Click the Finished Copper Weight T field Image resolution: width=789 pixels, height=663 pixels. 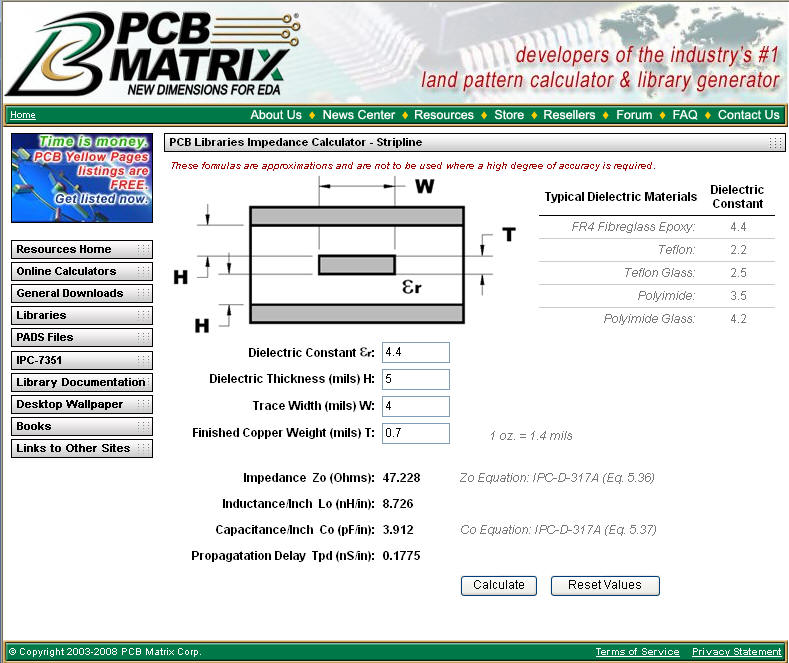pos(416,433)
